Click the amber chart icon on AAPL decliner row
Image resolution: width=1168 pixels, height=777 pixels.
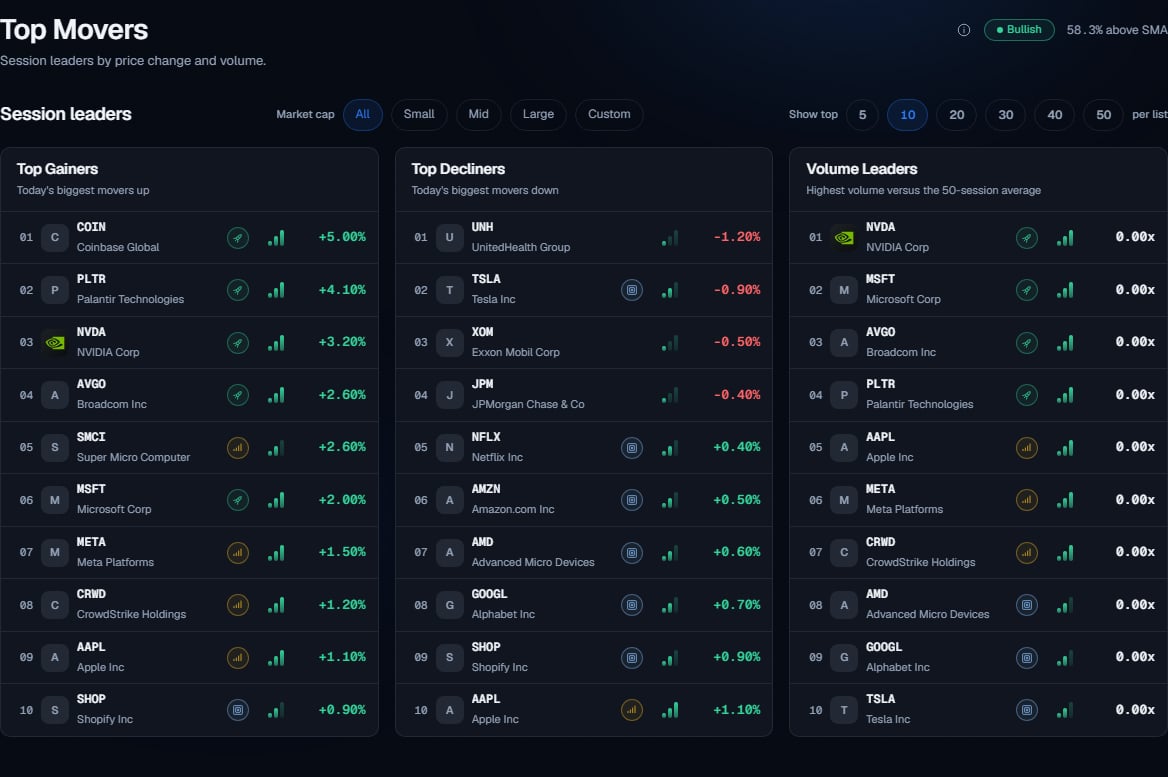[x=632, y=710]
